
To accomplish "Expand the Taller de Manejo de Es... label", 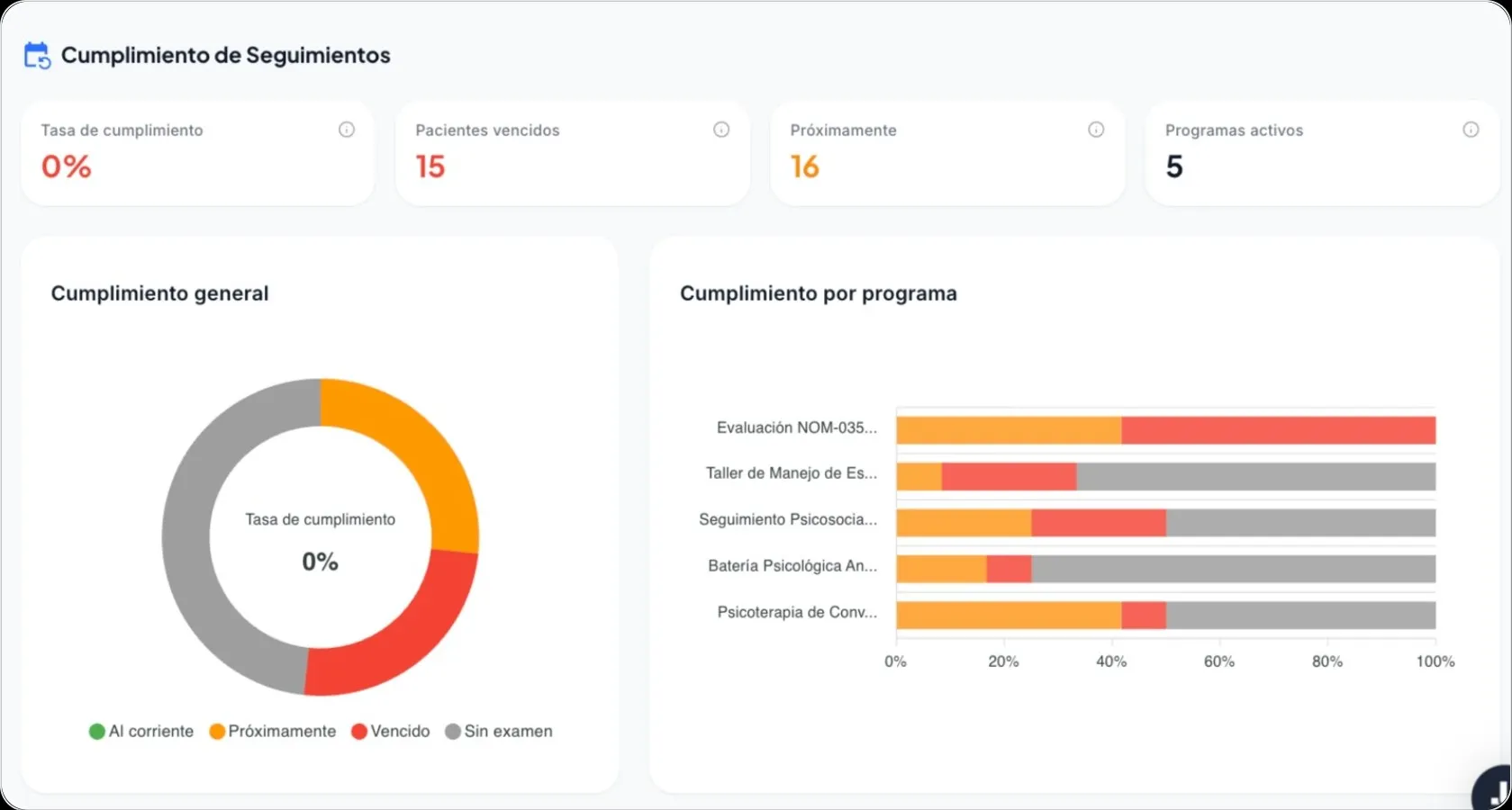I will 790,472.
